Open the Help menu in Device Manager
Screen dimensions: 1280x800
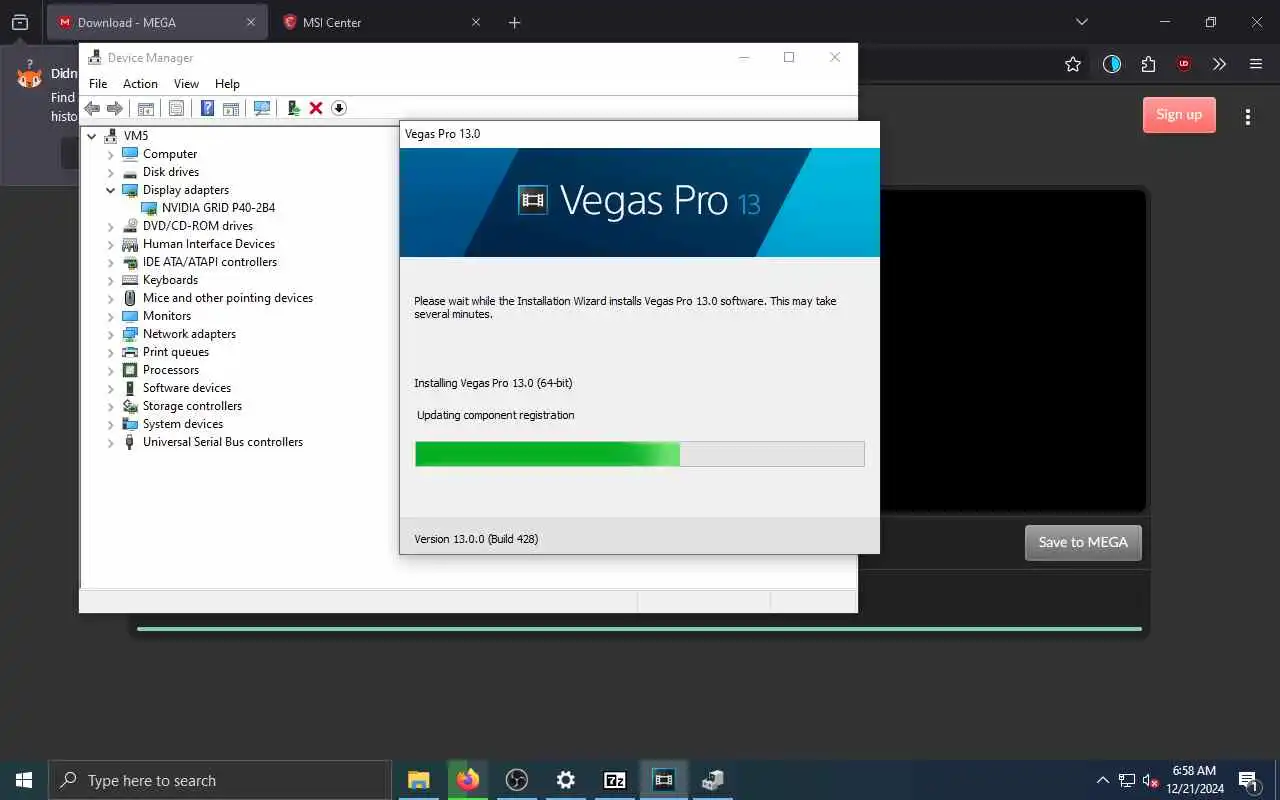coord(227,84)
